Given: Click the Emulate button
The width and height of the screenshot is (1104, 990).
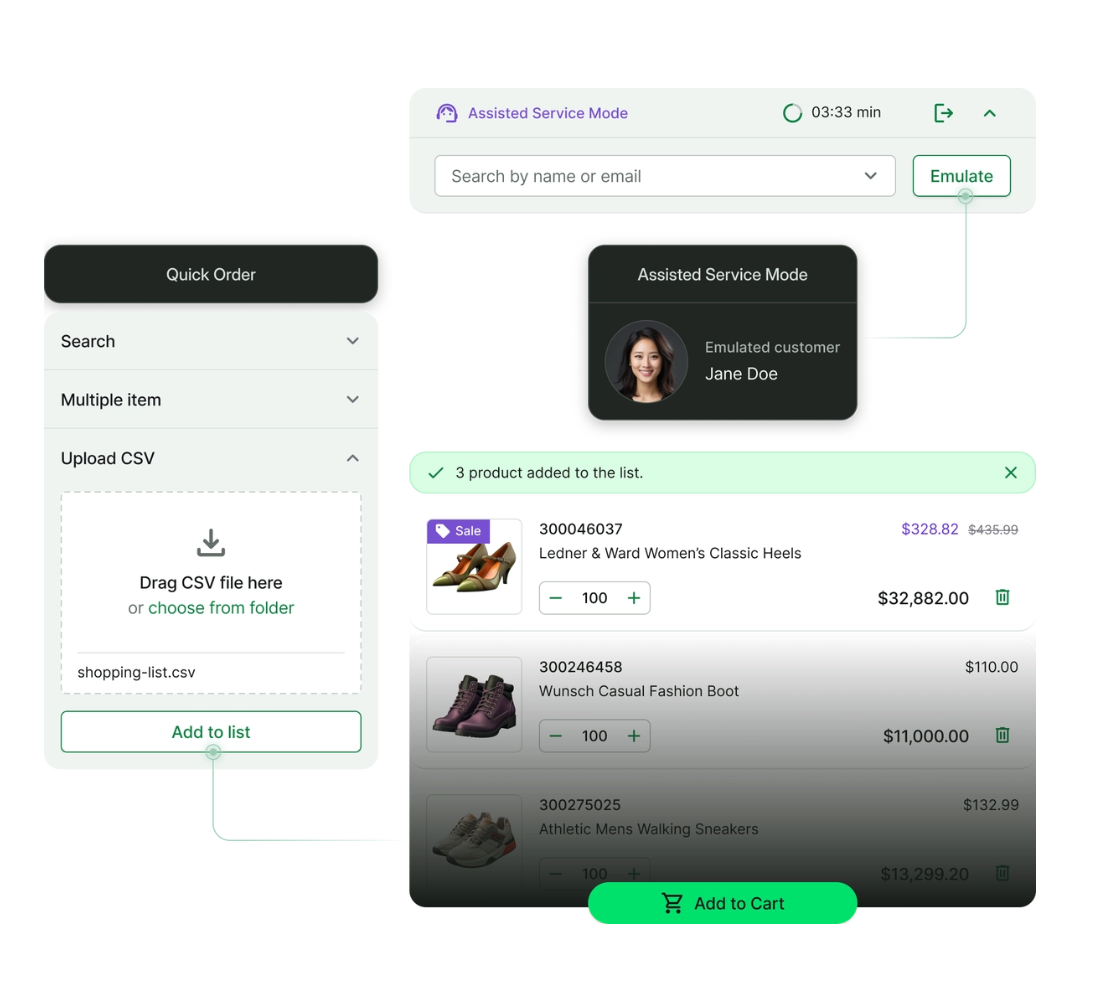Looking at the screenshot, I should coord(961,176).
